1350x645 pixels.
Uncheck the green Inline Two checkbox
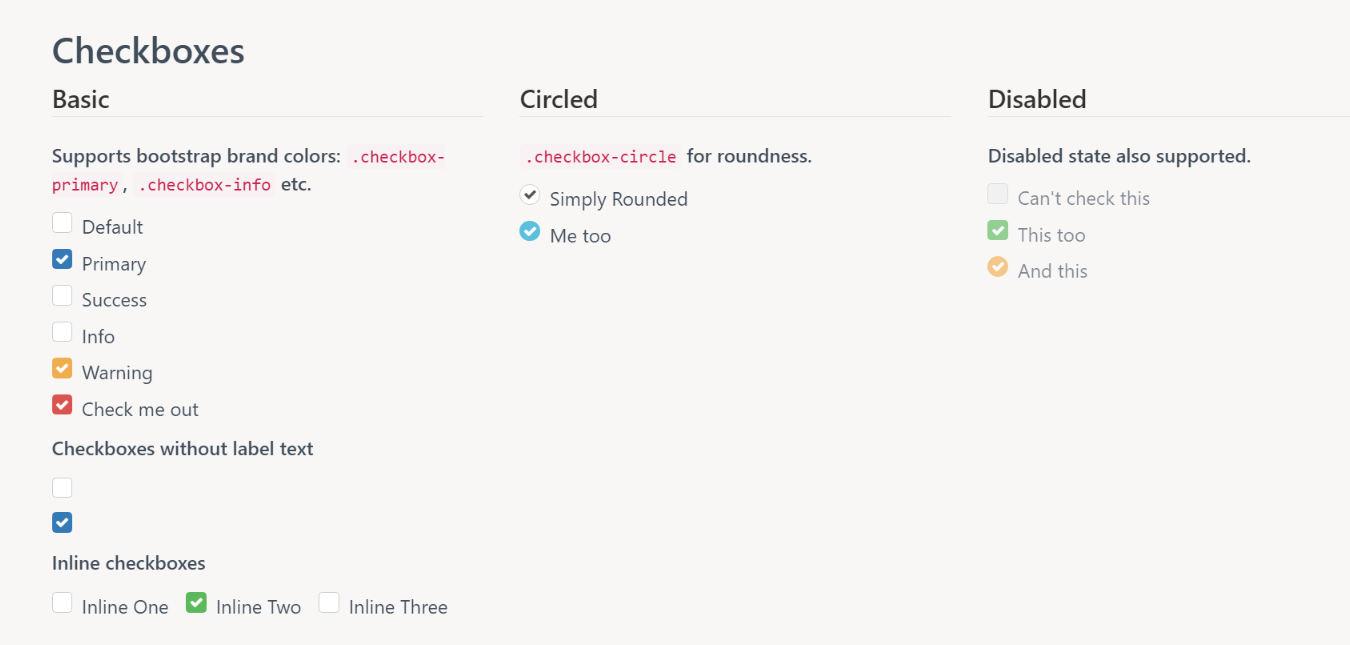196,603
